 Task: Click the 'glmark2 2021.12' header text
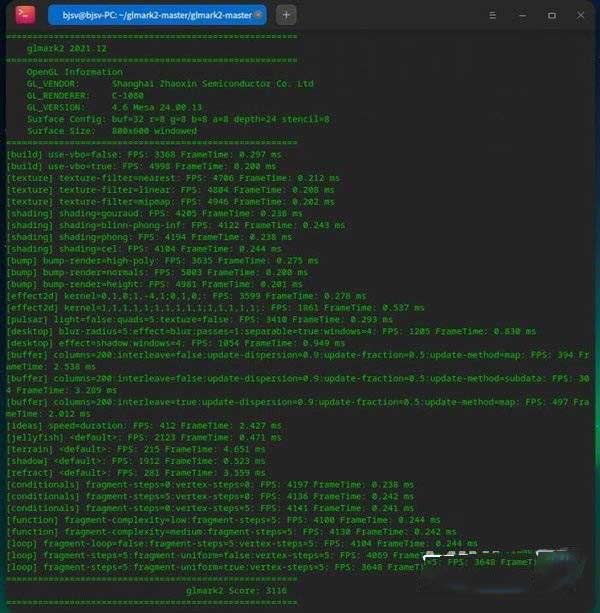(66, 48)
